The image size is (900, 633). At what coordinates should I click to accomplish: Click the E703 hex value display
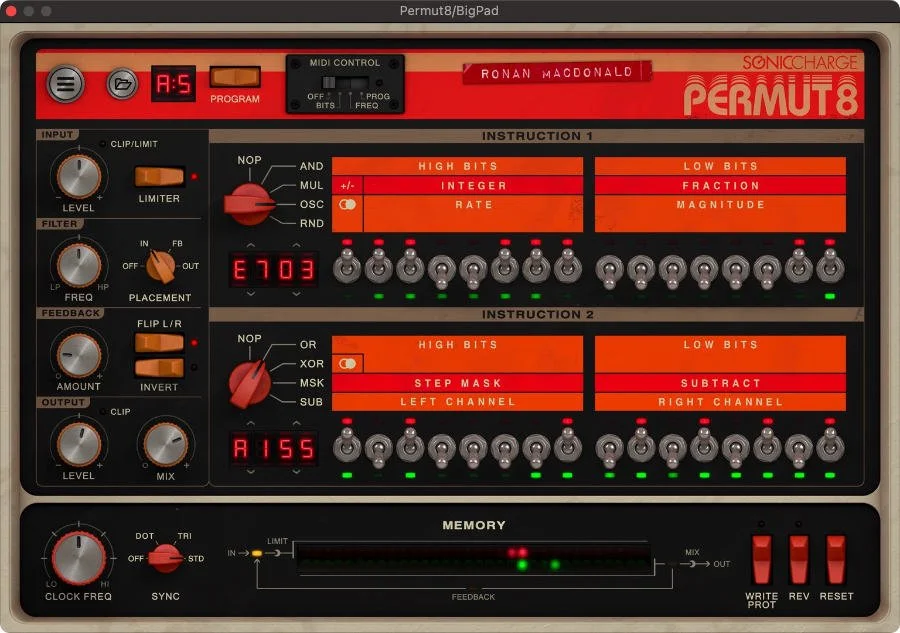[274, 269]
